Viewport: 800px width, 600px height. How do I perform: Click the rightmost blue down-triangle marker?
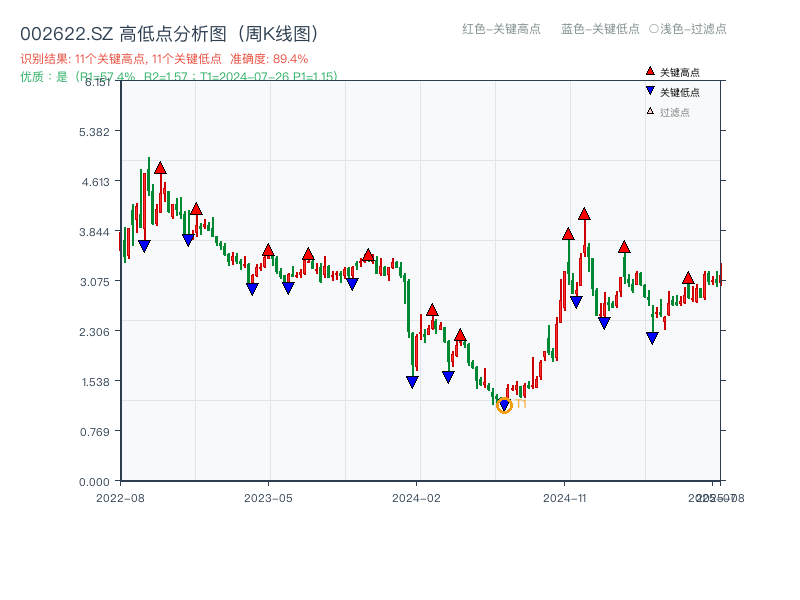(652, 337)
